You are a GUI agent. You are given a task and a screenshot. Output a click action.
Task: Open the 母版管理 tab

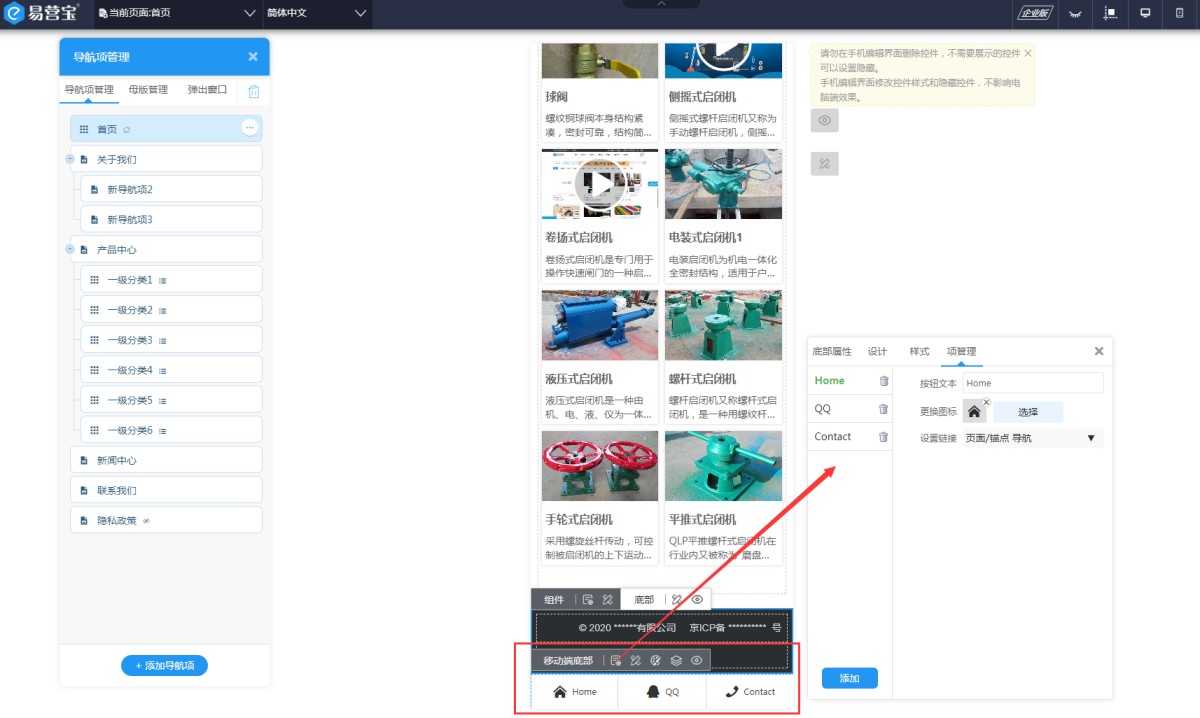[148, 90]
